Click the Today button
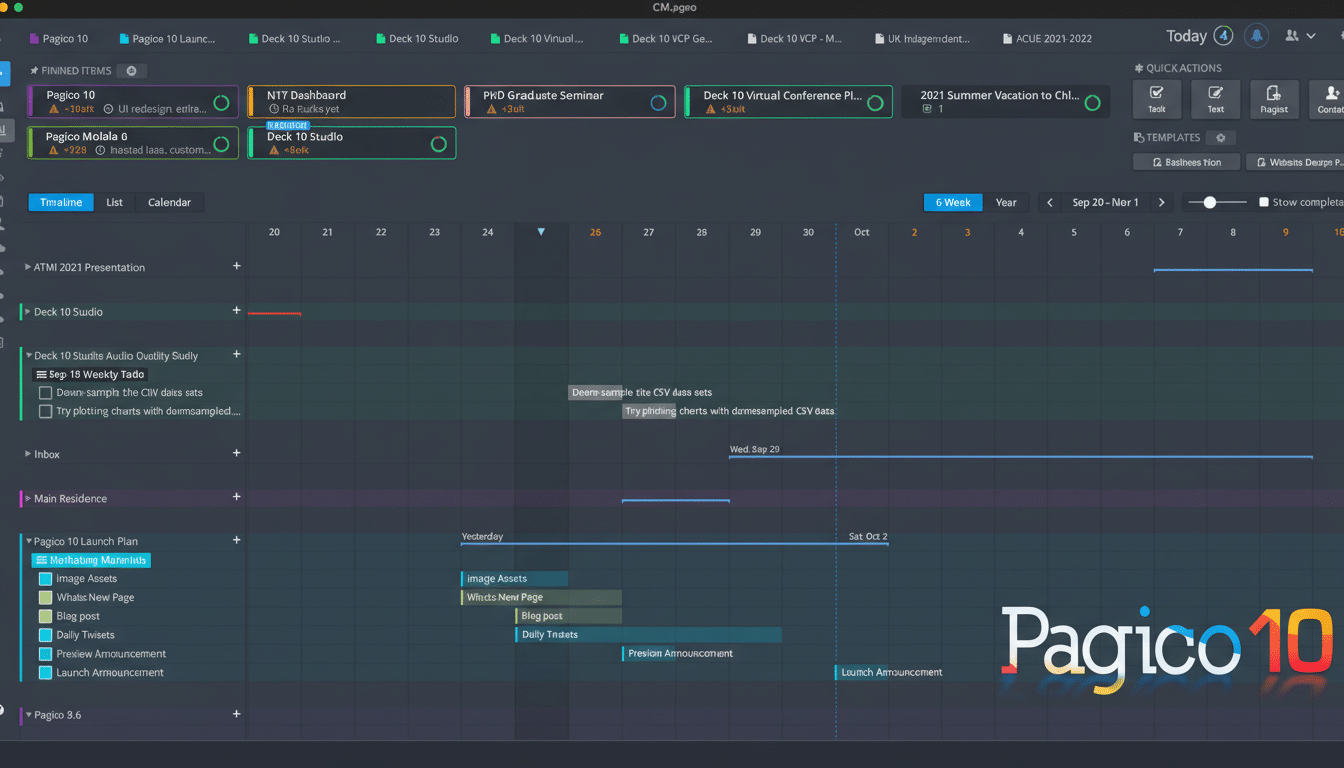Image resolution: width=1344 pixels, height=768 pixels. 1186,35
